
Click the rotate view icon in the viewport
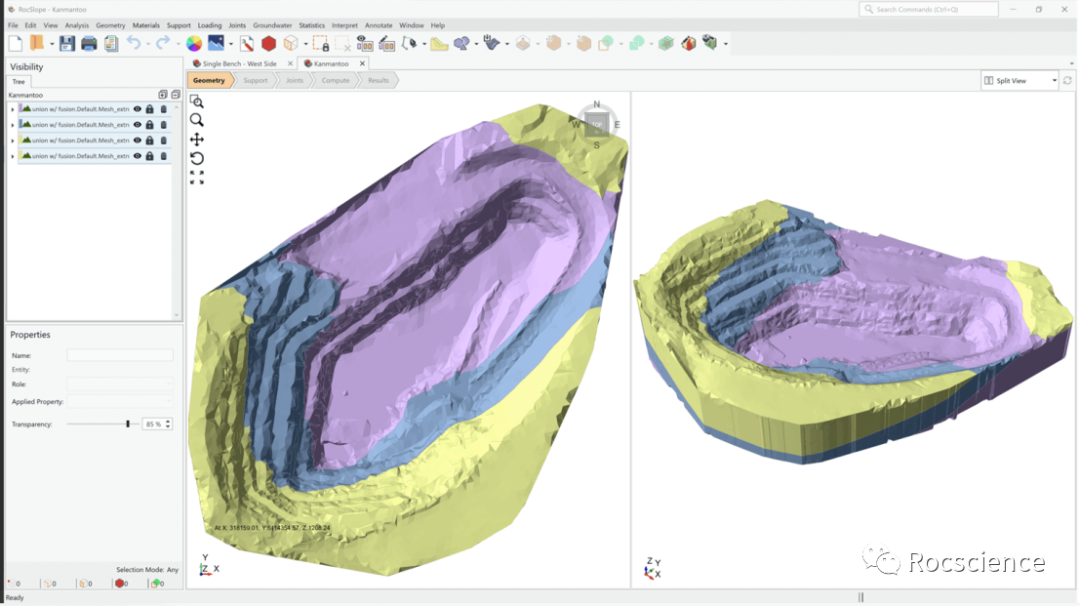click(197, 158)
